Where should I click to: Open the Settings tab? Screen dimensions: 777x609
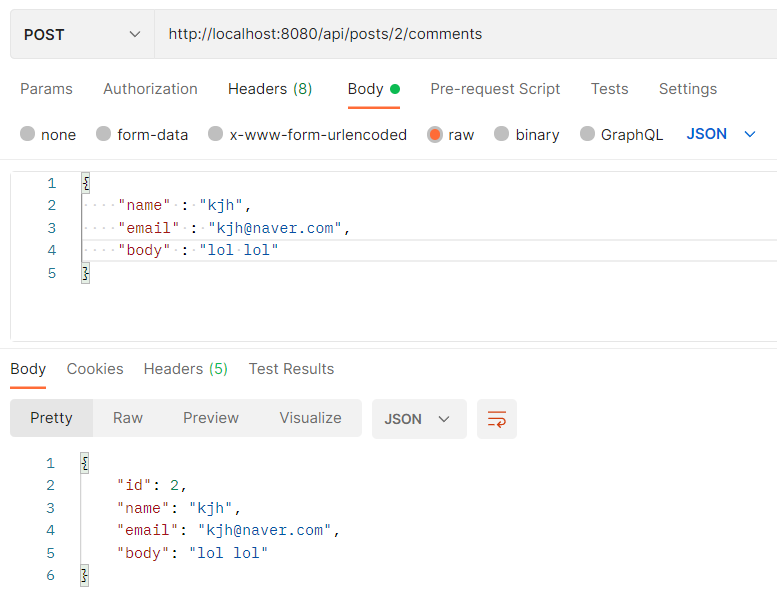point(688,89)
